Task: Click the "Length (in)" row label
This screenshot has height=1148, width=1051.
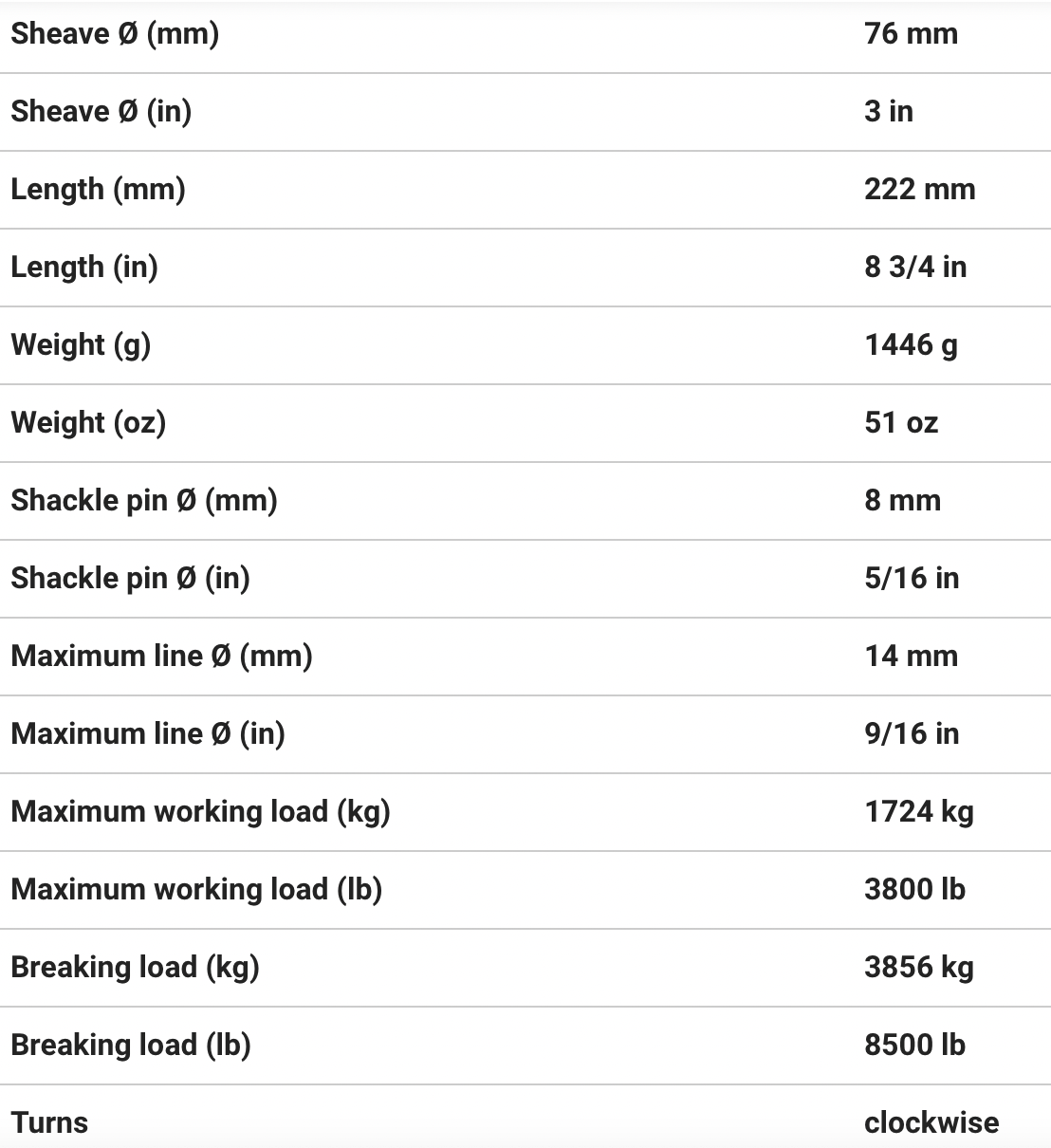Action: click(84, 268)
